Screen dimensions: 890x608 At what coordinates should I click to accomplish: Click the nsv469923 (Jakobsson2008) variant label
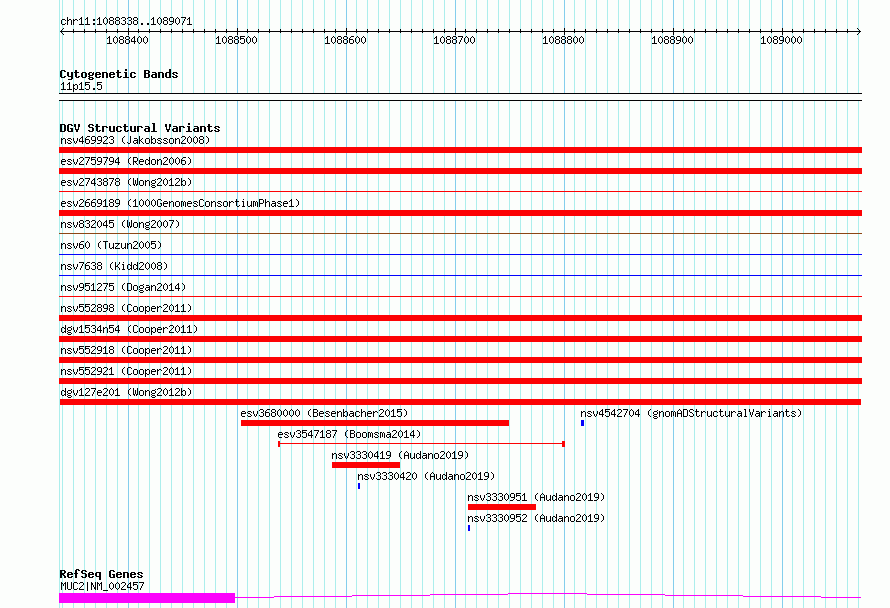(x=135, y=140)
